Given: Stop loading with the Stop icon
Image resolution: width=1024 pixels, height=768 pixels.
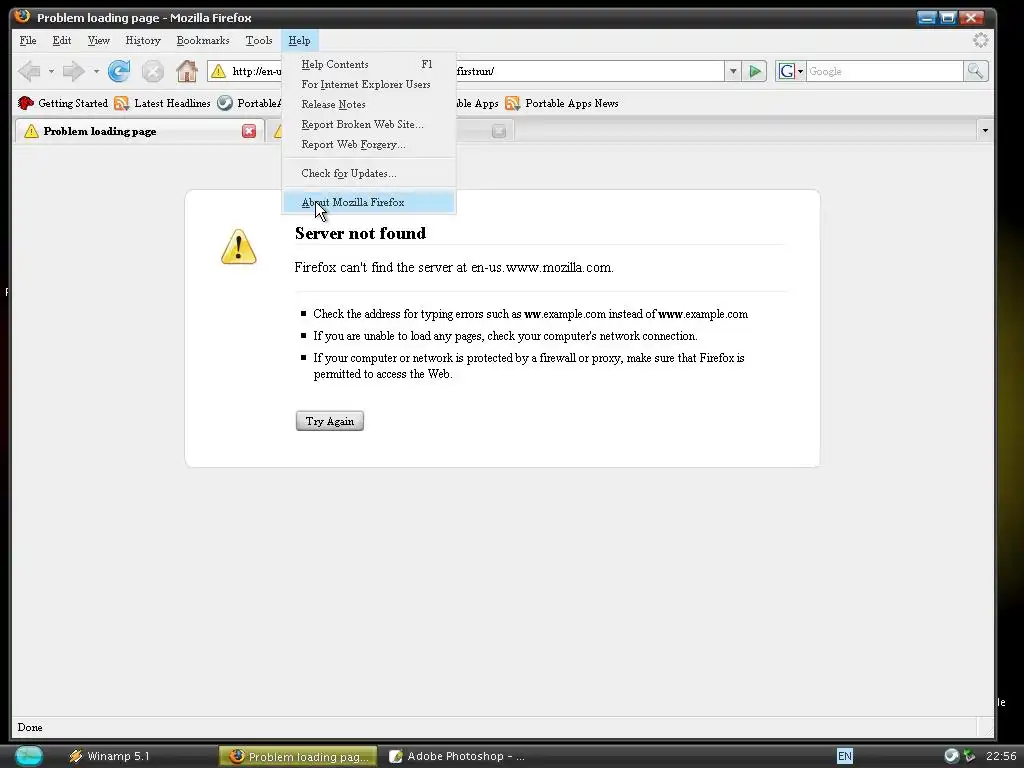Looking at the screenshot, I should tap(153, 71).
